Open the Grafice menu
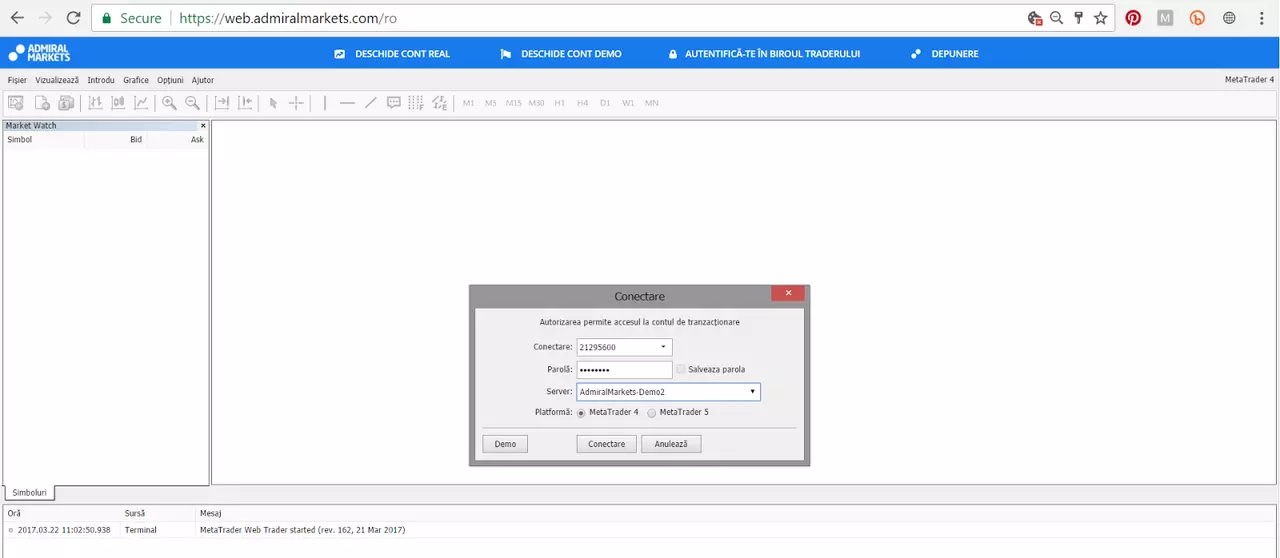Screen dimensions: 1280x558 coord(136,80)
